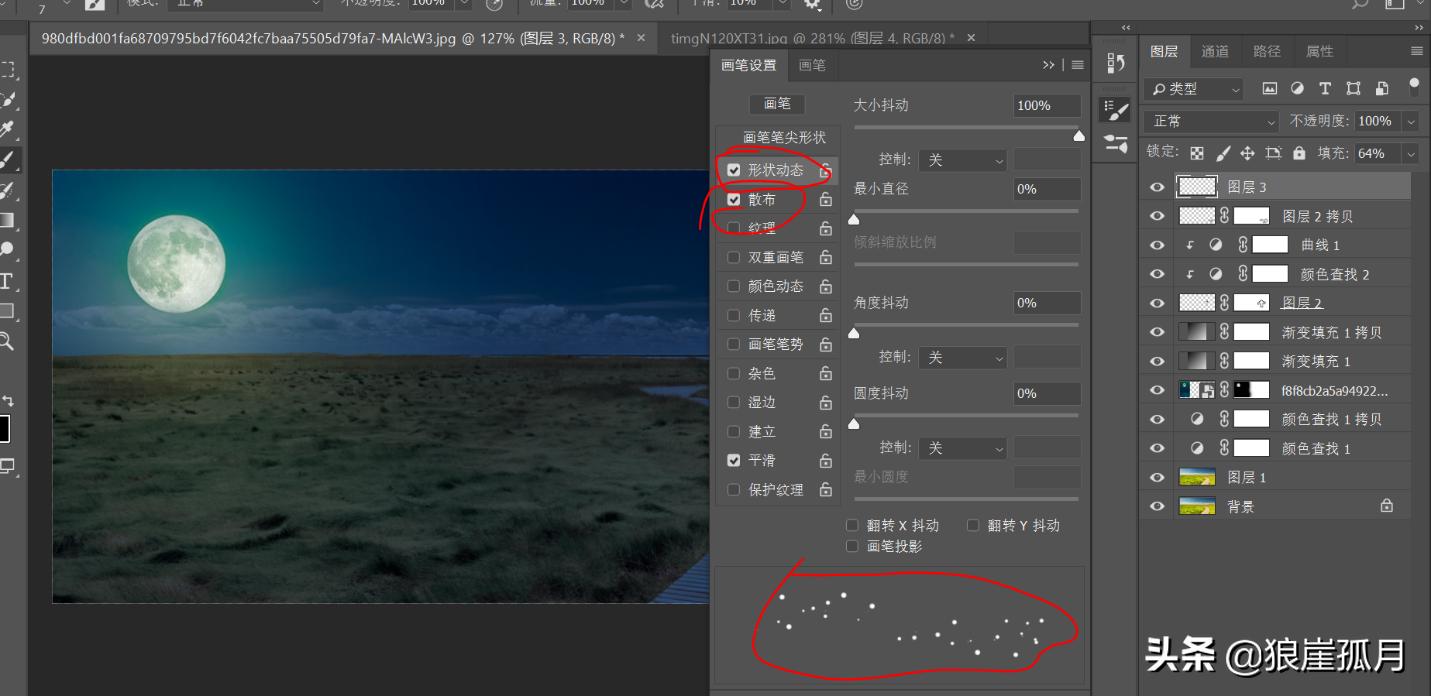Open the layer blend mode dropdown showing 正常
Screen dimensions: 1431x696
(x=1210, y=120)
